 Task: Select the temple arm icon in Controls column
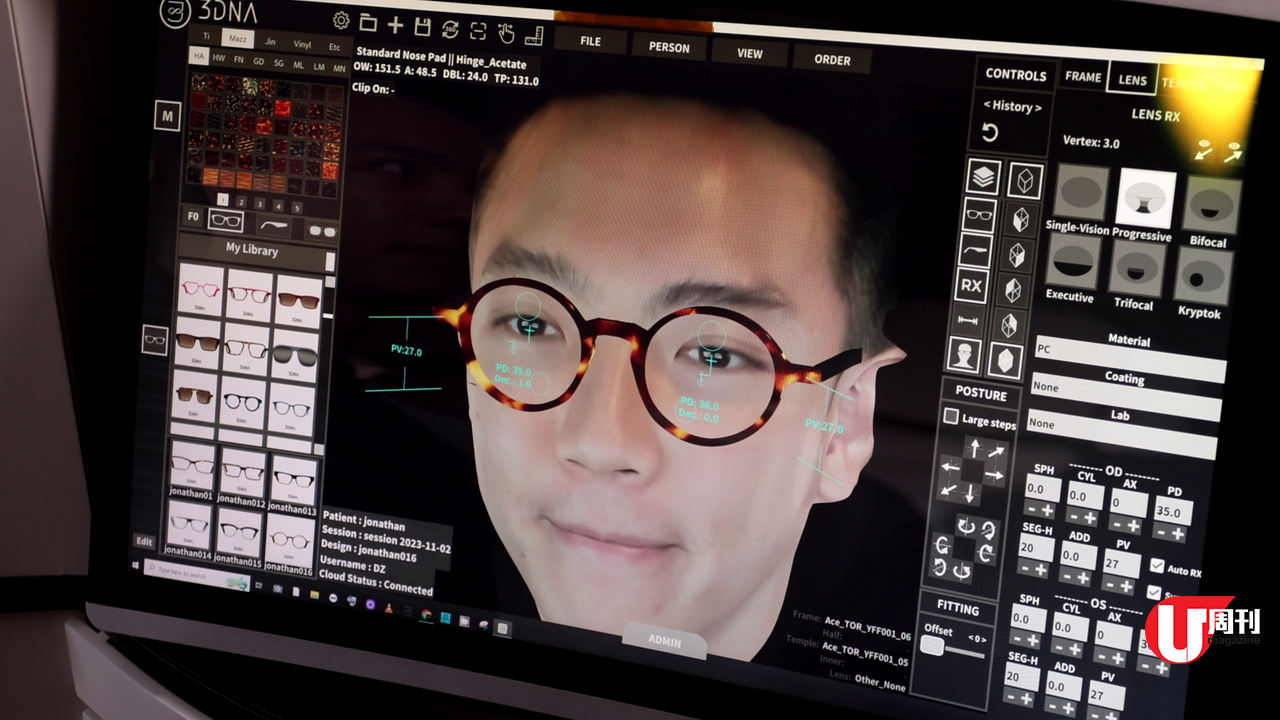point(975,250)
